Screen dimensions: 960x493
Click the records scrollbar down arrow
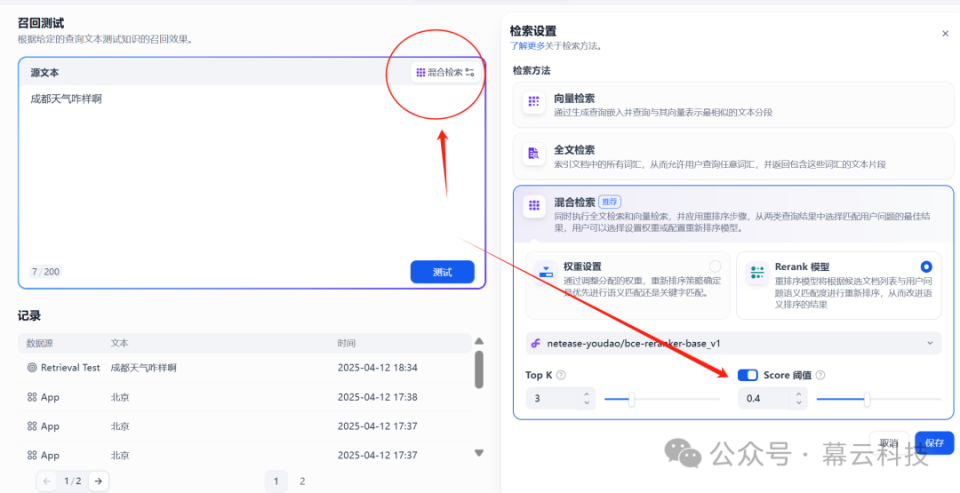tap(479, 453)
